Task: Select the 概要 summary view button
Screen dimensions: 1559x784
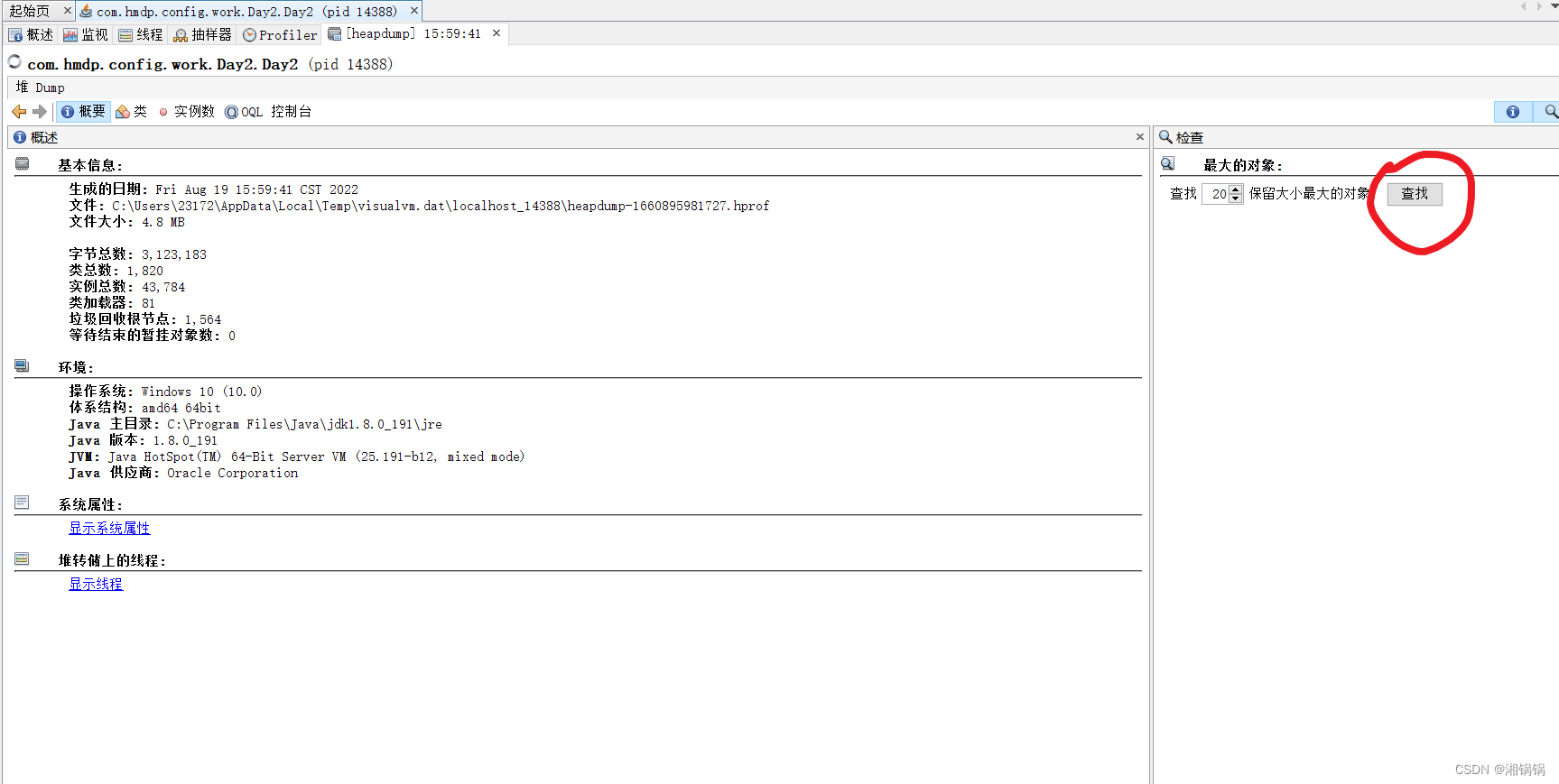Action: click(x=83, y=112)
